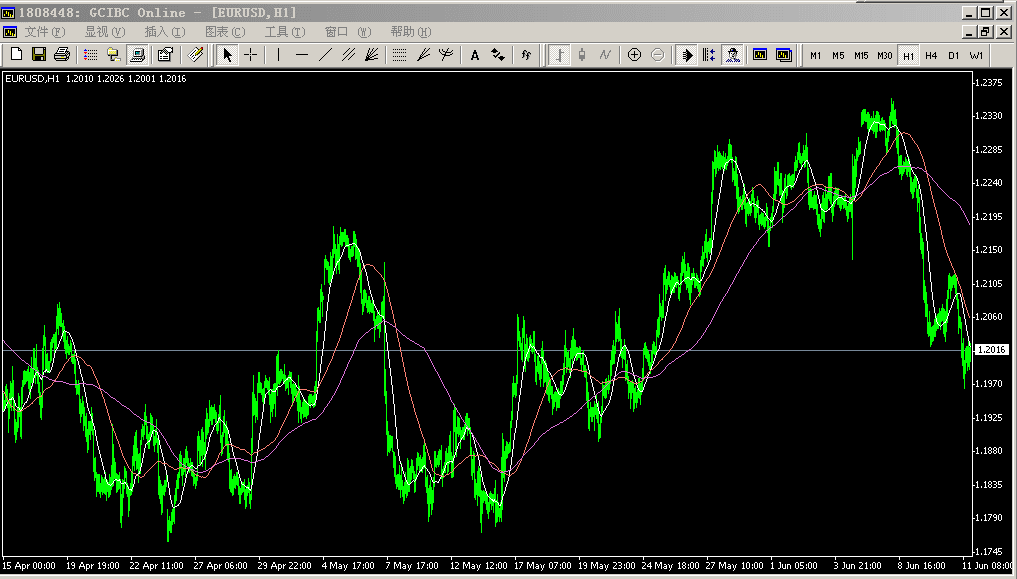
Task: Toggle the Terminal window button
Action: [x=138, y=55]
